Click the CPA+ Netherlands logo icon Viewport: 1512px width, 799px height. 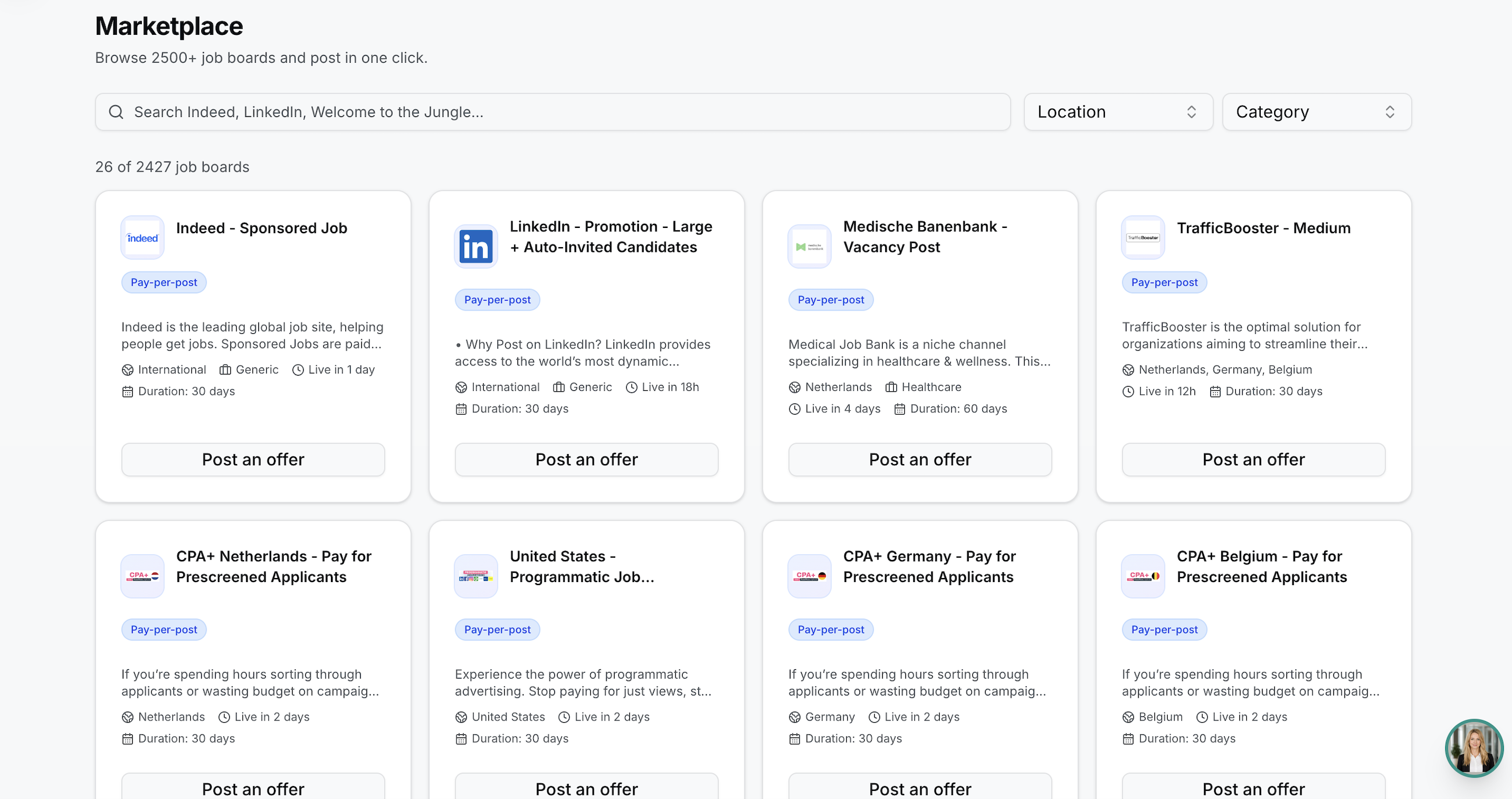pos(142,576)
